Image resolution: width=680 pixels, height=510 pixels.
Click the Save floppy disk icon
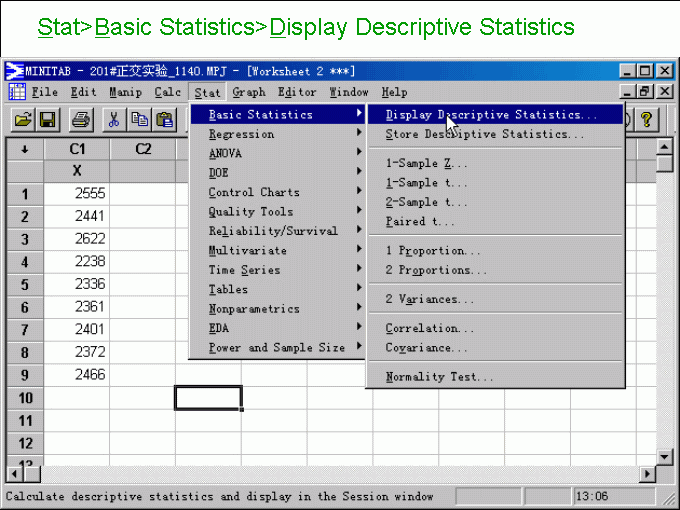point(47,120)
